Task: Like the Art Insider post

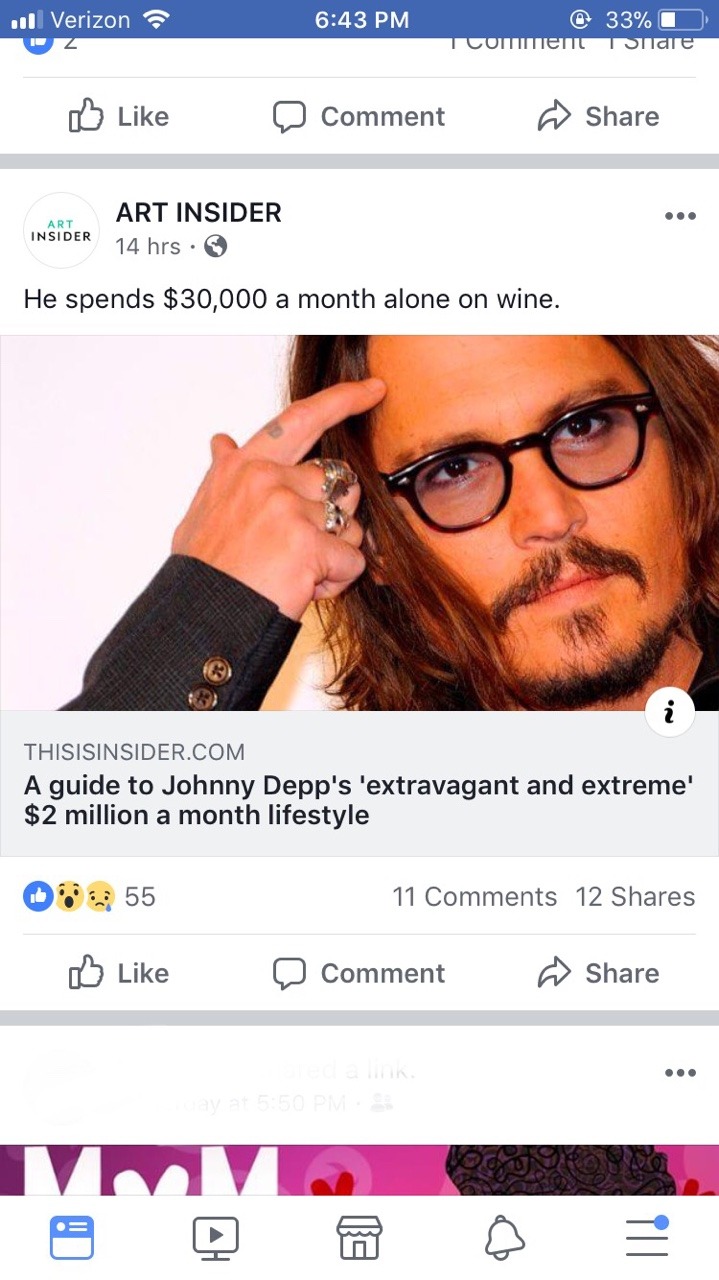Action: tap(118, 973)
